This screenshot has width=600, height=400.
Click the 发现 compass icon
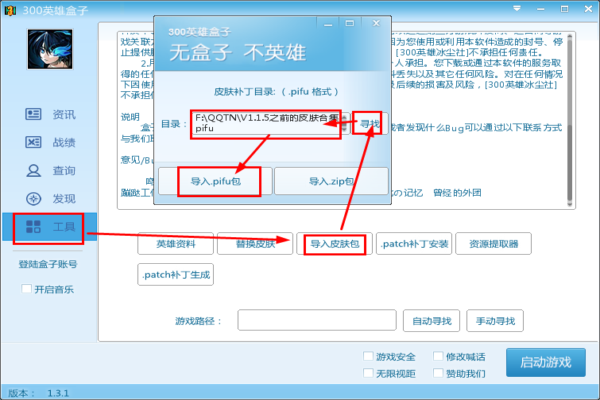pos(33,199)
